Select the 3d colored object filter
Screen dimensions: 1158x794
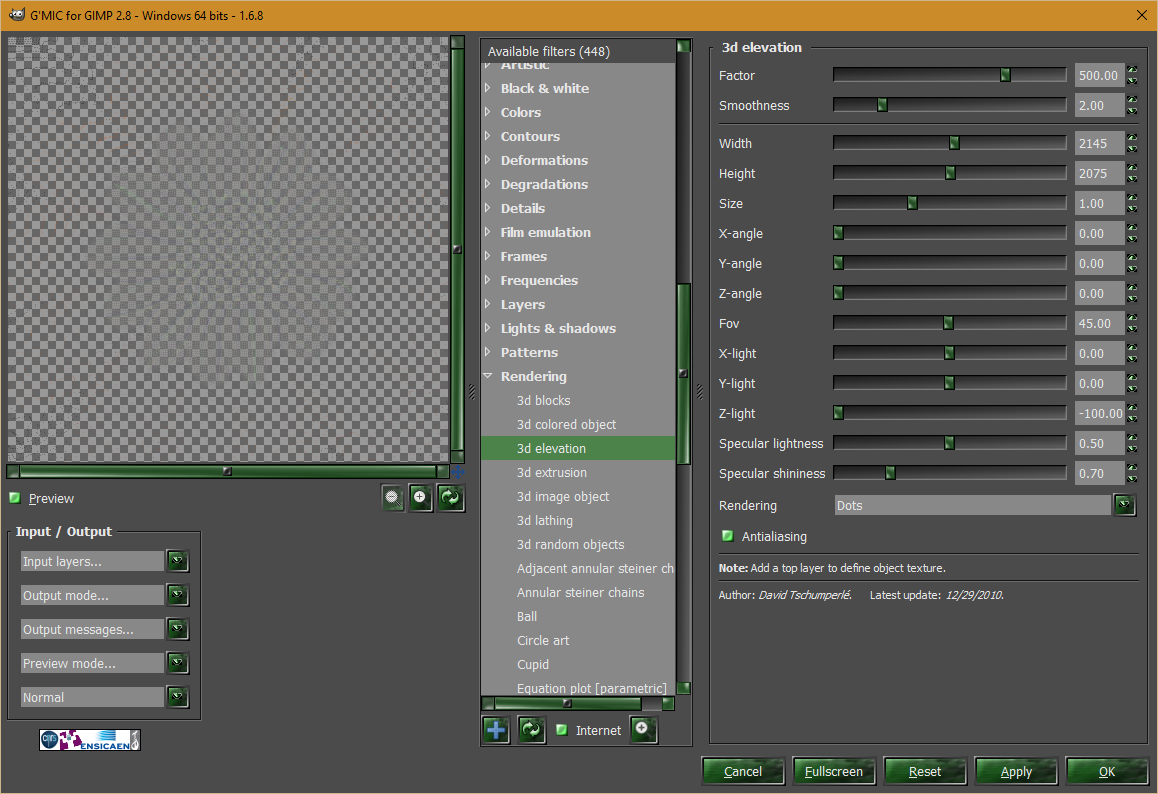tap(566, 425)
